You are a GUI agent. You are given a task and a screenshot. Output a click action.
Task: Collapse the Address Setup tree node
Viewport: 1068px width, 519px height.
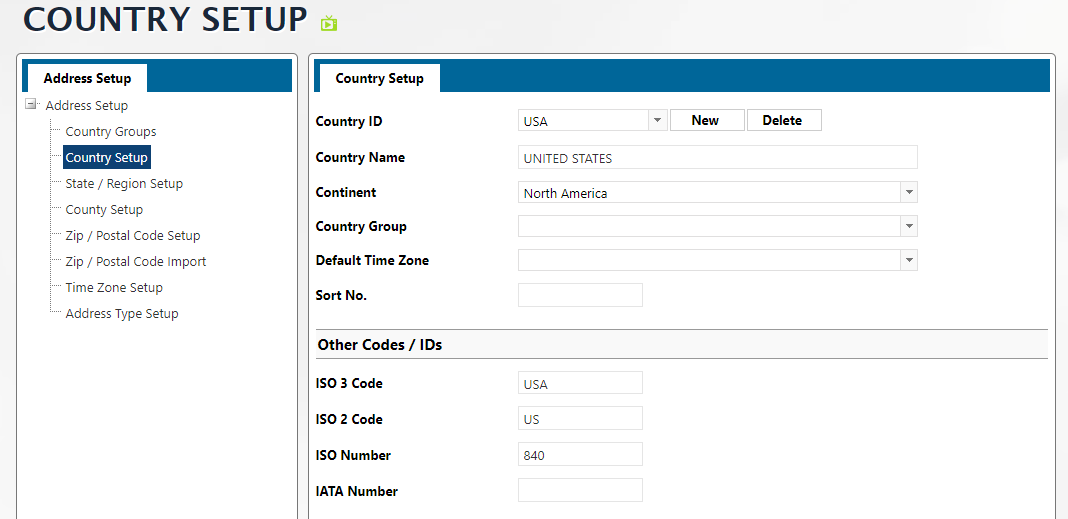click(32, 105)
